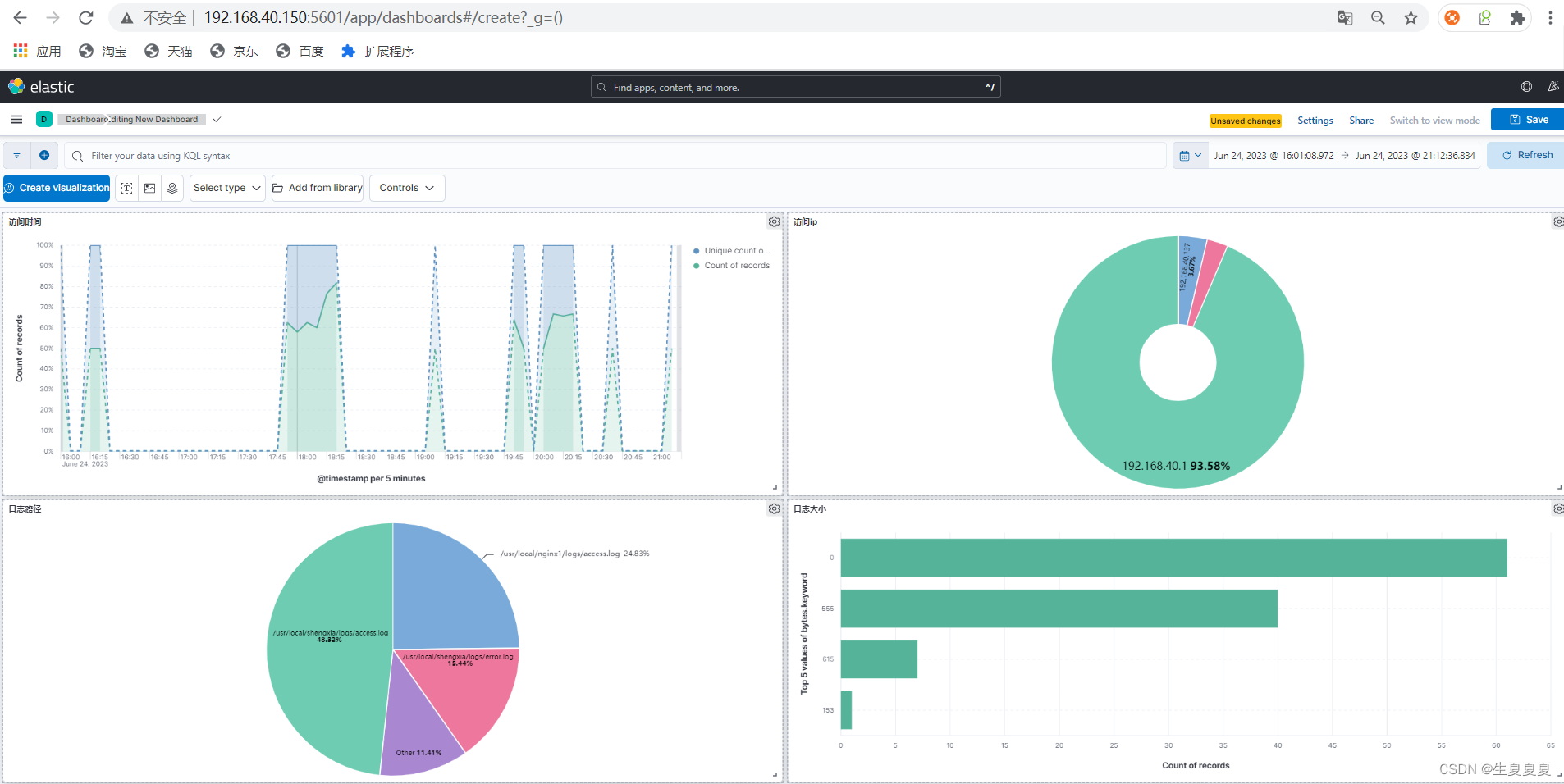Click the KQL filter query input
This screenshot has width=1564, height=784.
(x=615, y=155)
